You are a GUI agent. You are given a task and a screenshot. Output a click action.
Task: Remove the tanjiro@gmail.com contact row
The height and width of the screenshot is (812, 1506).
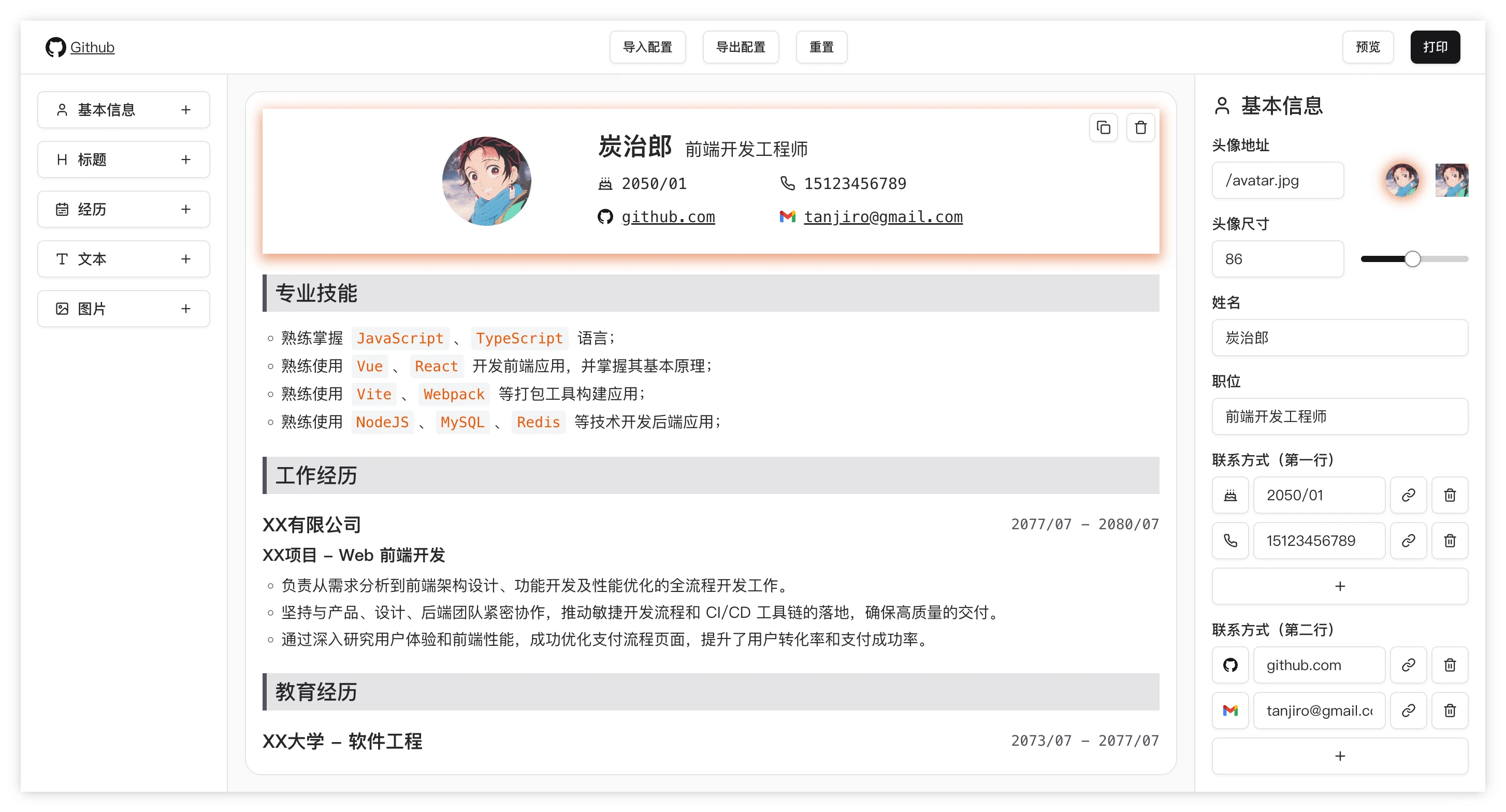point(1449,711)
